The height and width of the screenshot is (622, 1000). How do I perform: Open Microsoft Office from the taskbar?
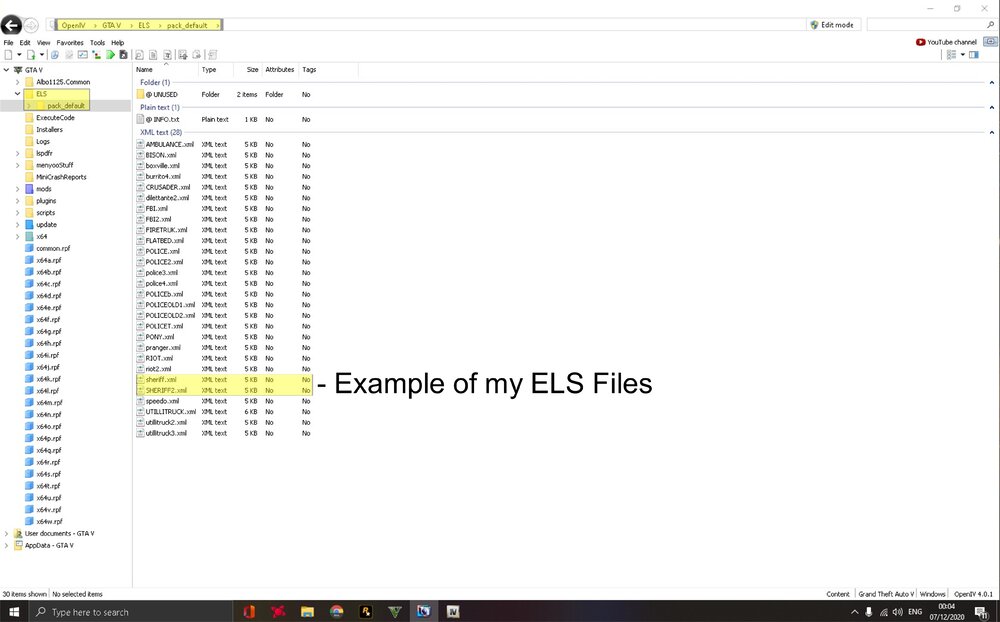(x=249, y=612)
